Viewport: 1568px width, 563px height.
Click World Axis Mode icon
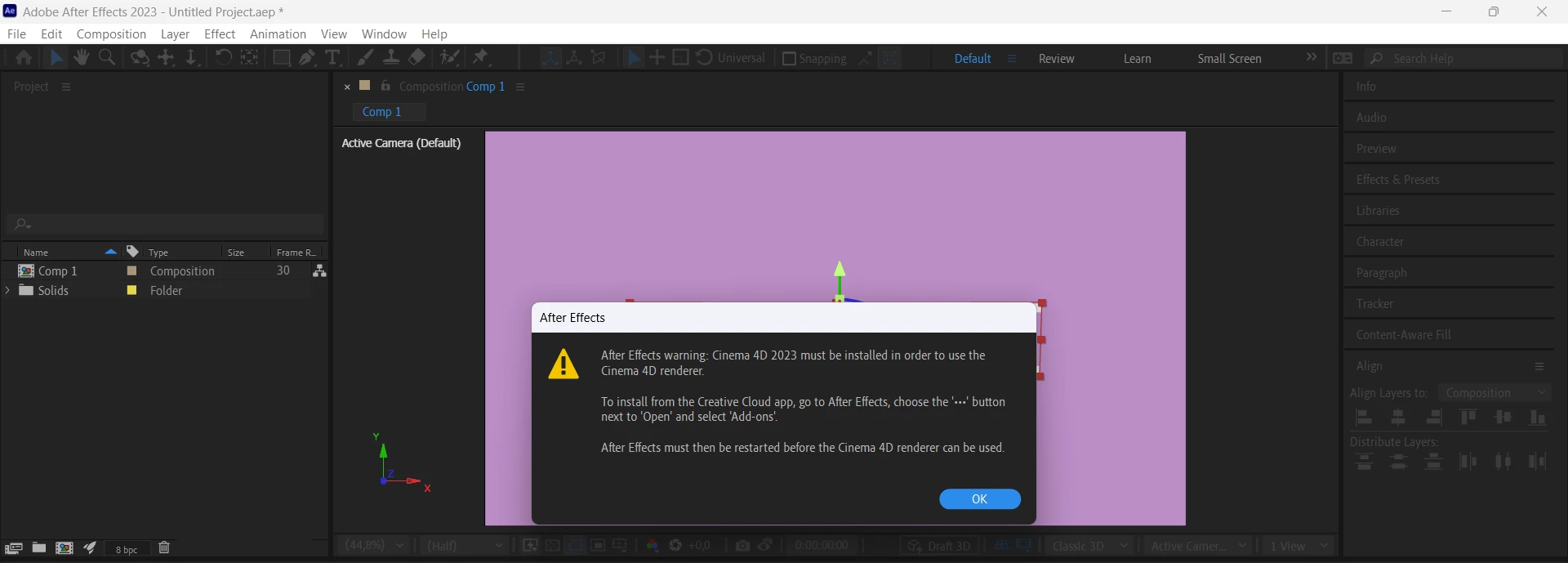click(574, 58)
